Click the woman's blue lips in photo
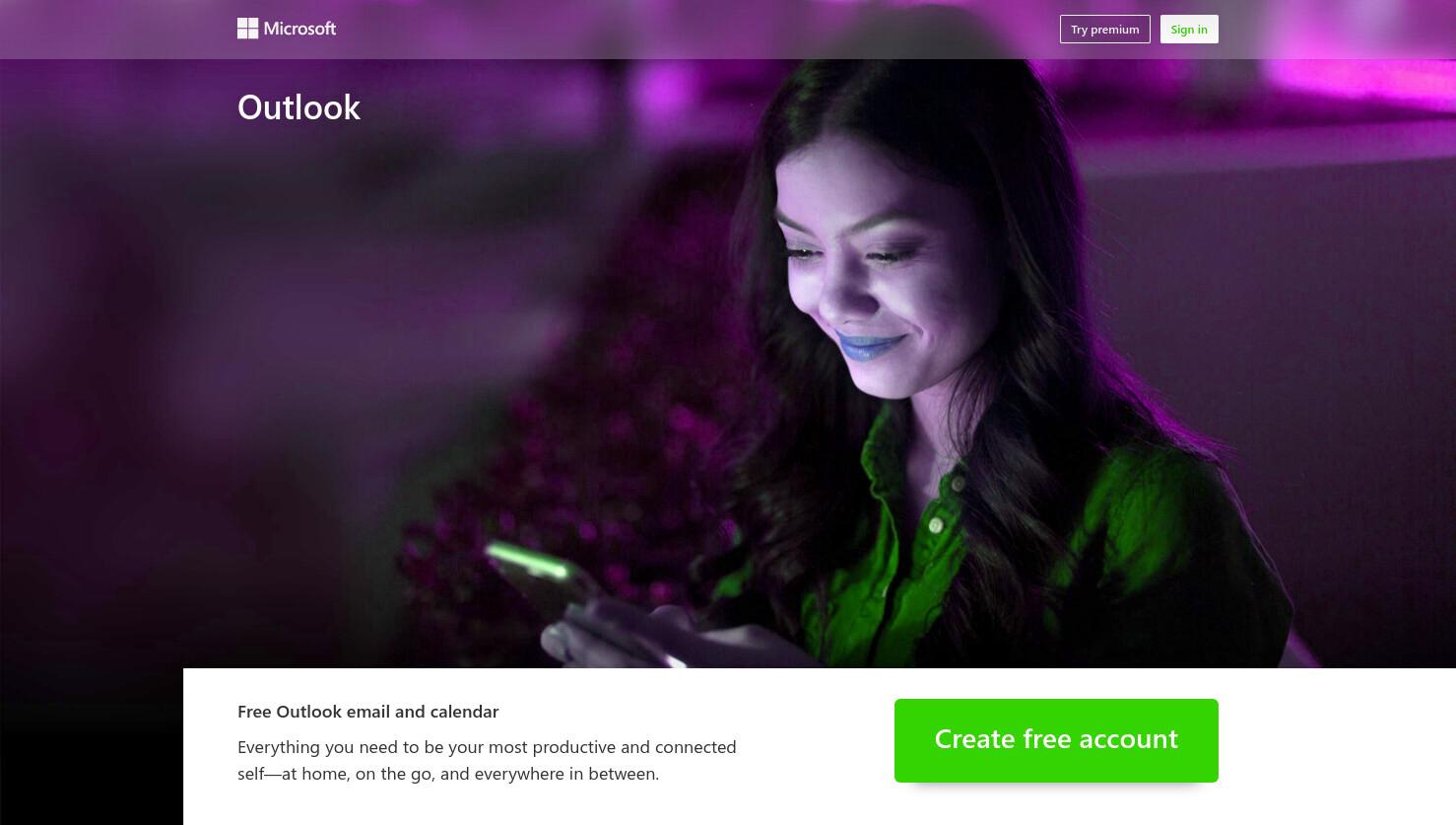This screenshot has width=1456, height=825. click(871, 346)
